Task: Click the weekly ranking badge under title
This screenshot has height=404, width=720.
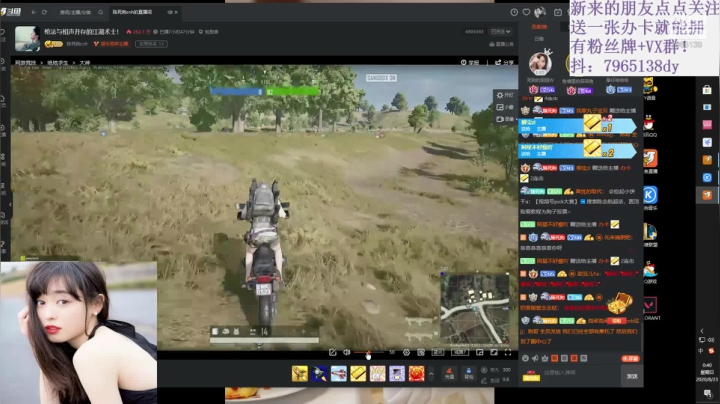Action: pos(151,44)
